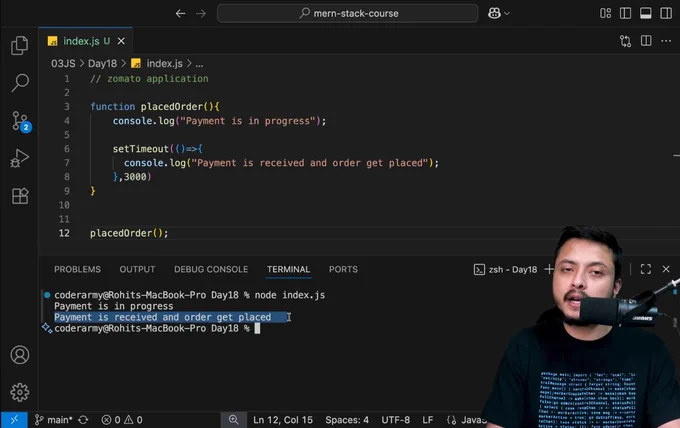Screen dimensions: 680x428
Task: Open the Accounts menu
Action: pyautogui.click(x=20, y=355)
